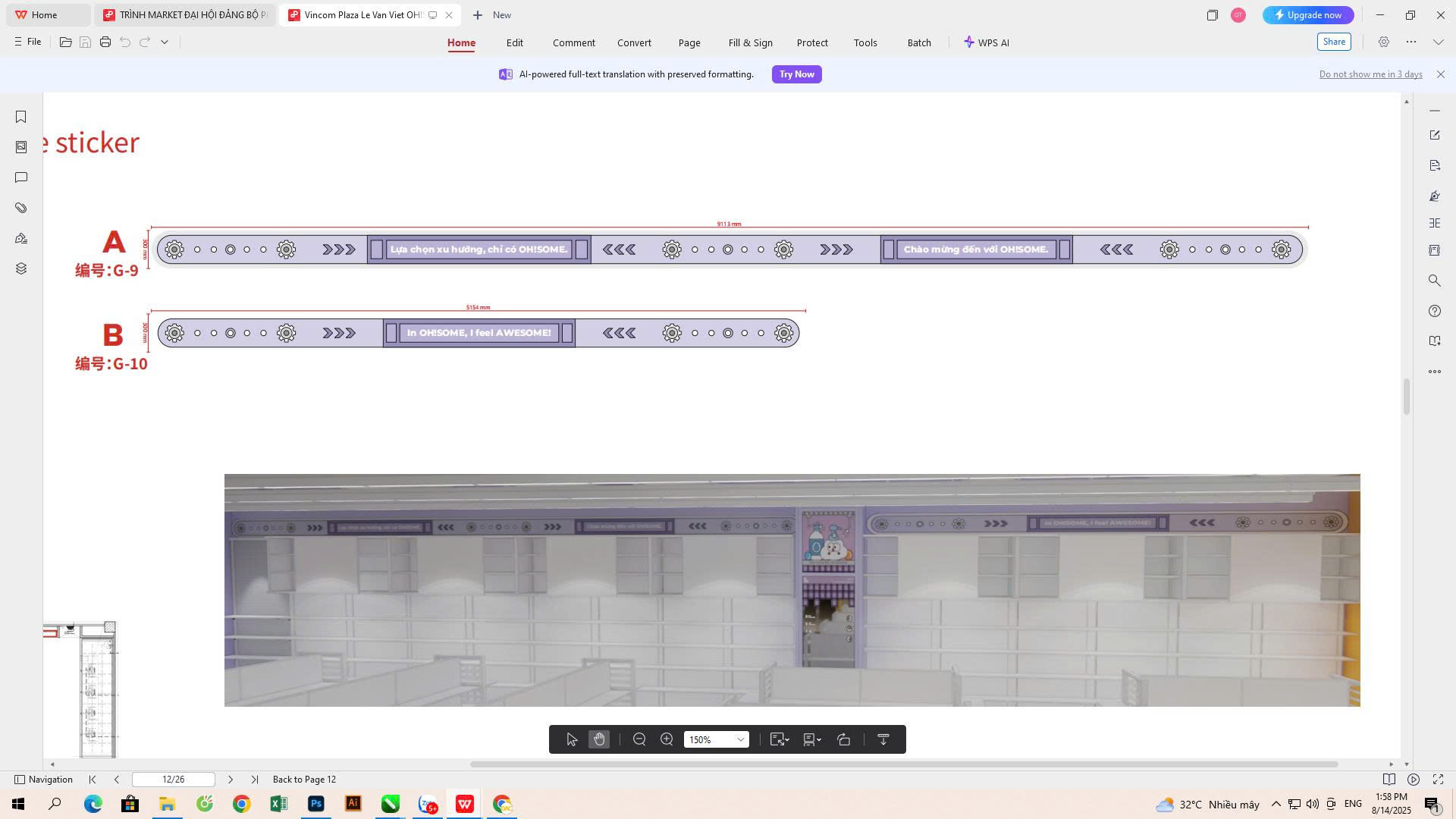Click the Redo arrow icon
Screen dimensions: 1456x819
tap(145, 42)
